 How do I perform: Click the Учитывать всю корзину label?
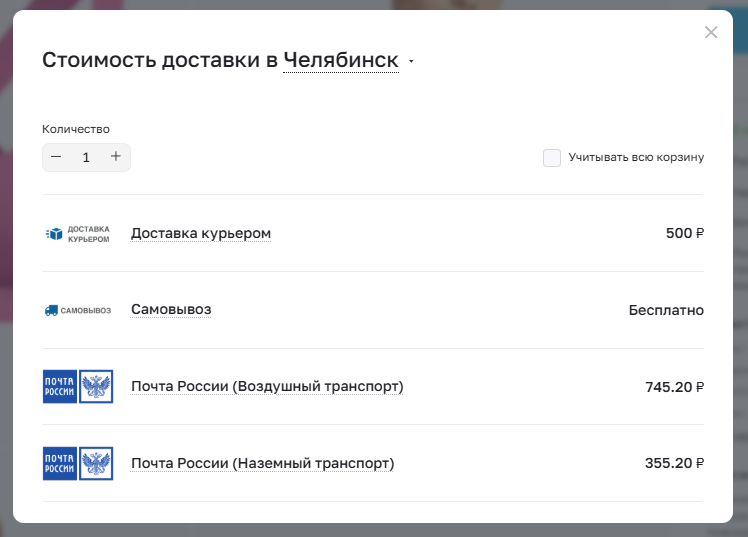tap(636, 157)
